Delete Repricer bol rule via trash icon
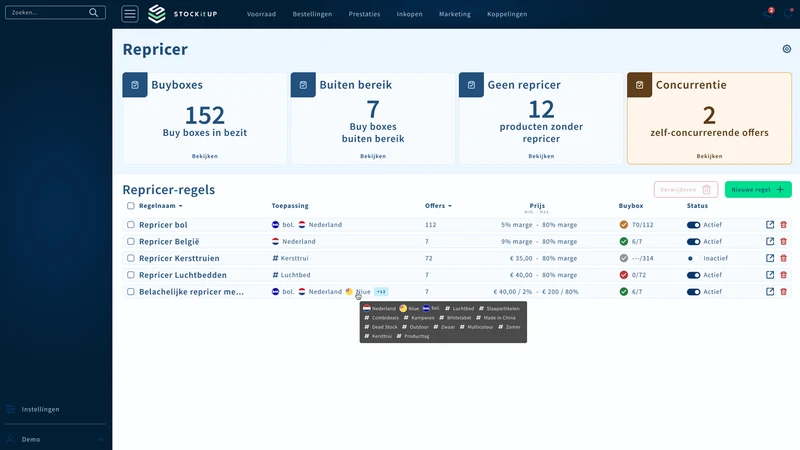Screen dimensions: 800x450 point(783,224)
